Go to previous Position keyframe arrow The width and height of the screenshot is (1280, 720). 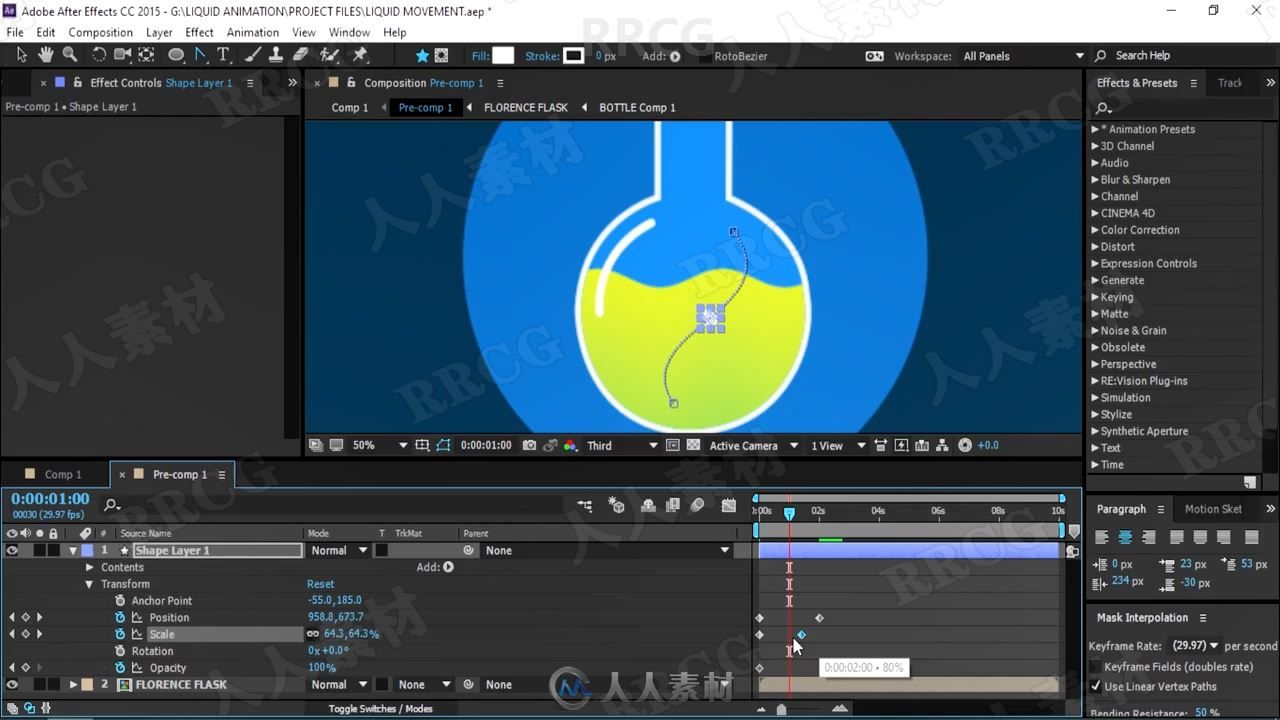[x=12, y=618]
